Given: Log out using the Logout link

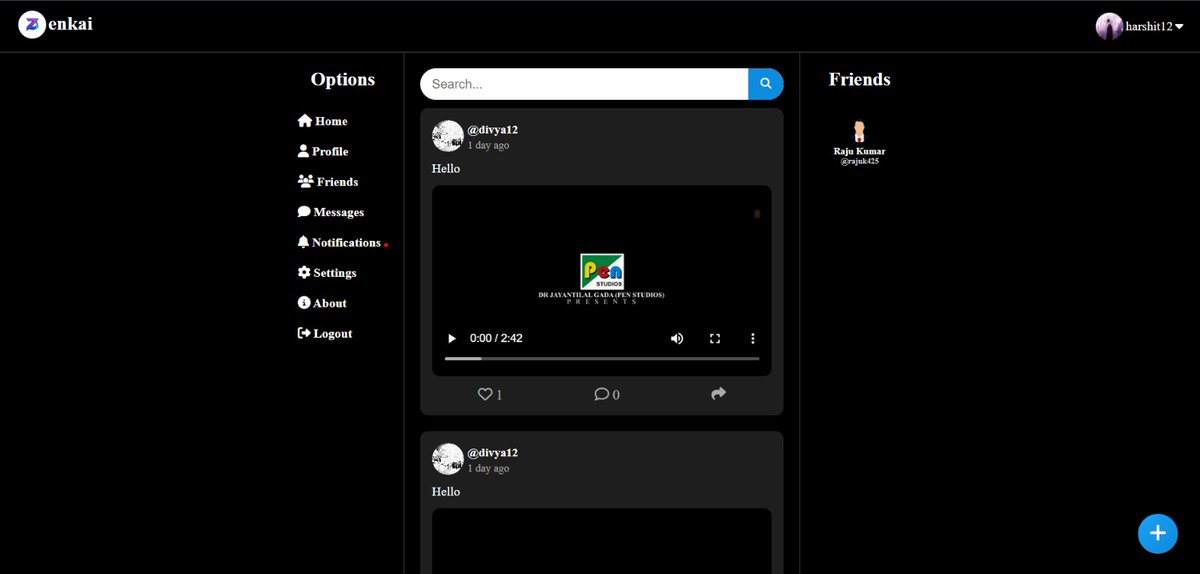Looking at the screenshot, I should [324, 333].
